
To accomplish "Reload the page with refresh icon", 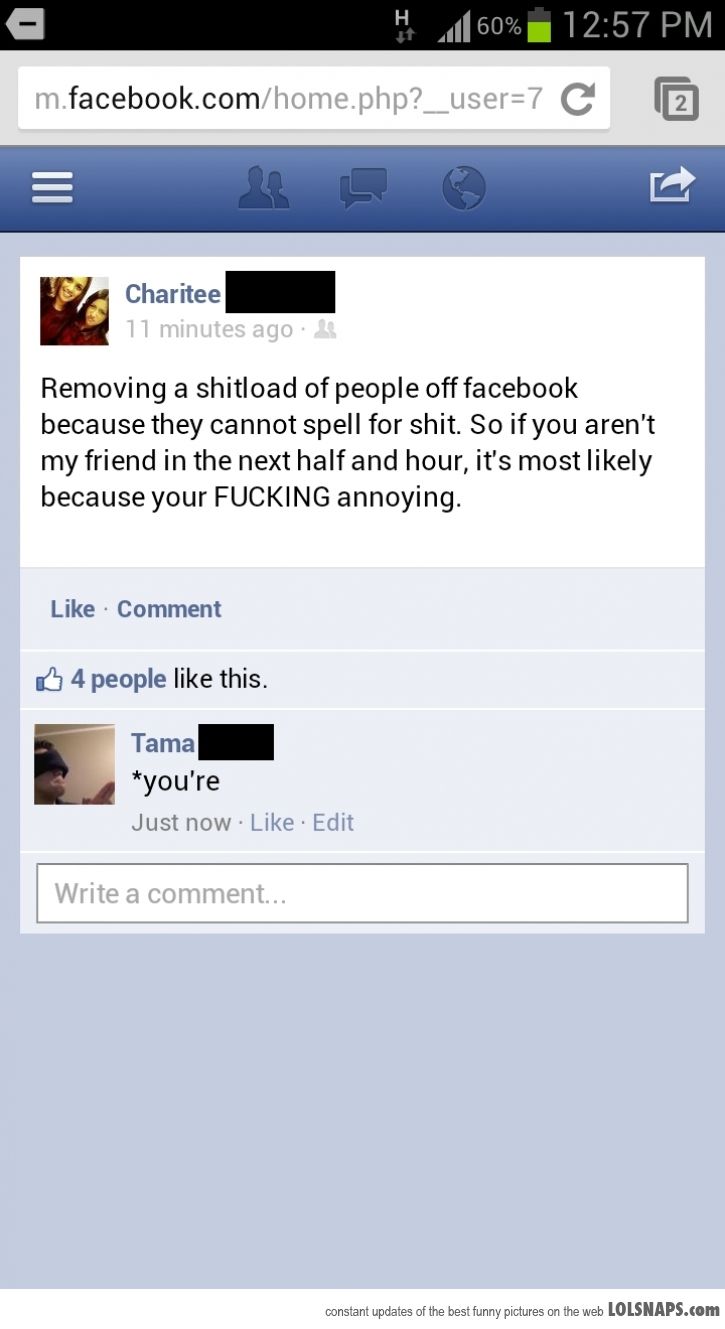I will [x=577, y=98].
